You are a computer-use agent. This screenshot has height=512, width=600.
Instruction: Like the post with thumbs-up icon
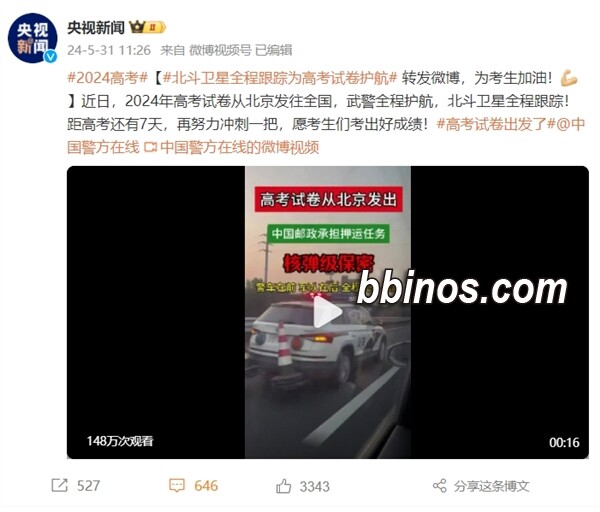[x=284, y=486]
